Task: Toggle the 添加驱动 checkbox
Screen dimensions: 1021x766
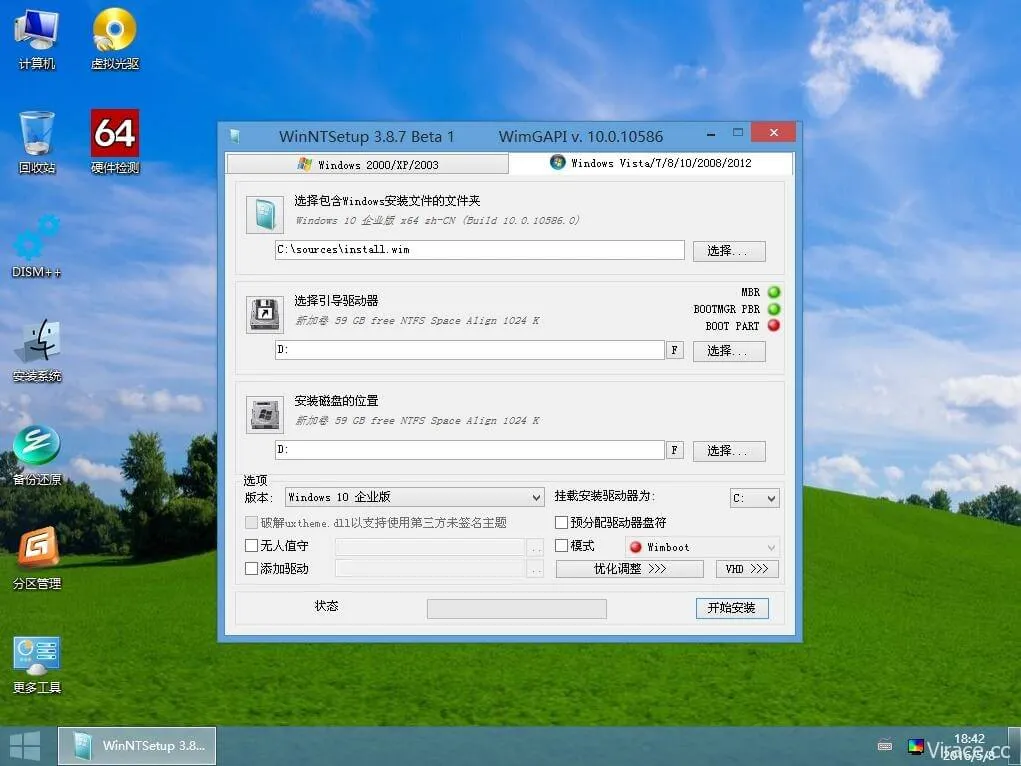Action: coord(251,569)
